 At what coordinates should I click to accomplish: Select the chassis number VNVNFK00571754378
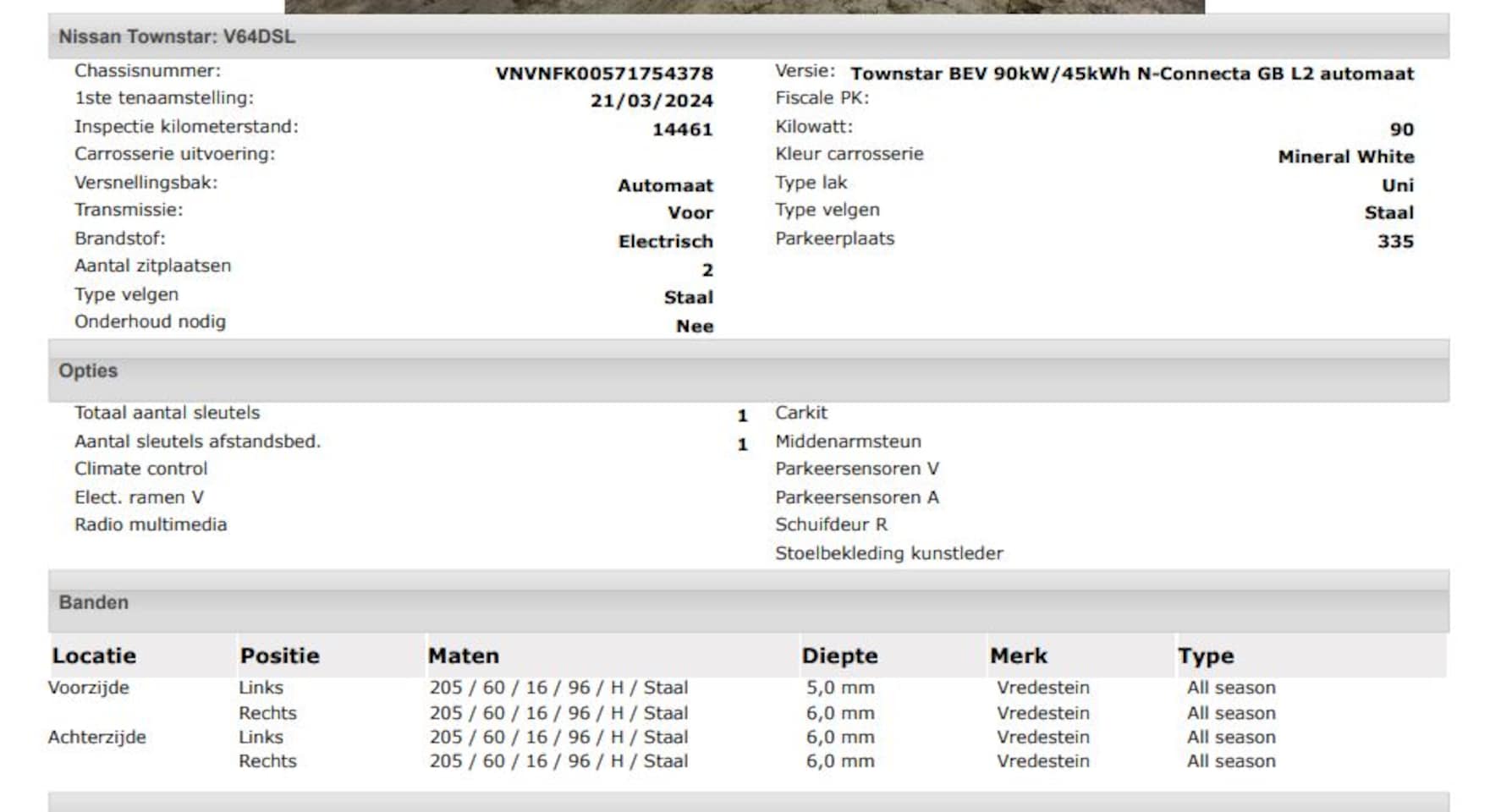[604, 74]
